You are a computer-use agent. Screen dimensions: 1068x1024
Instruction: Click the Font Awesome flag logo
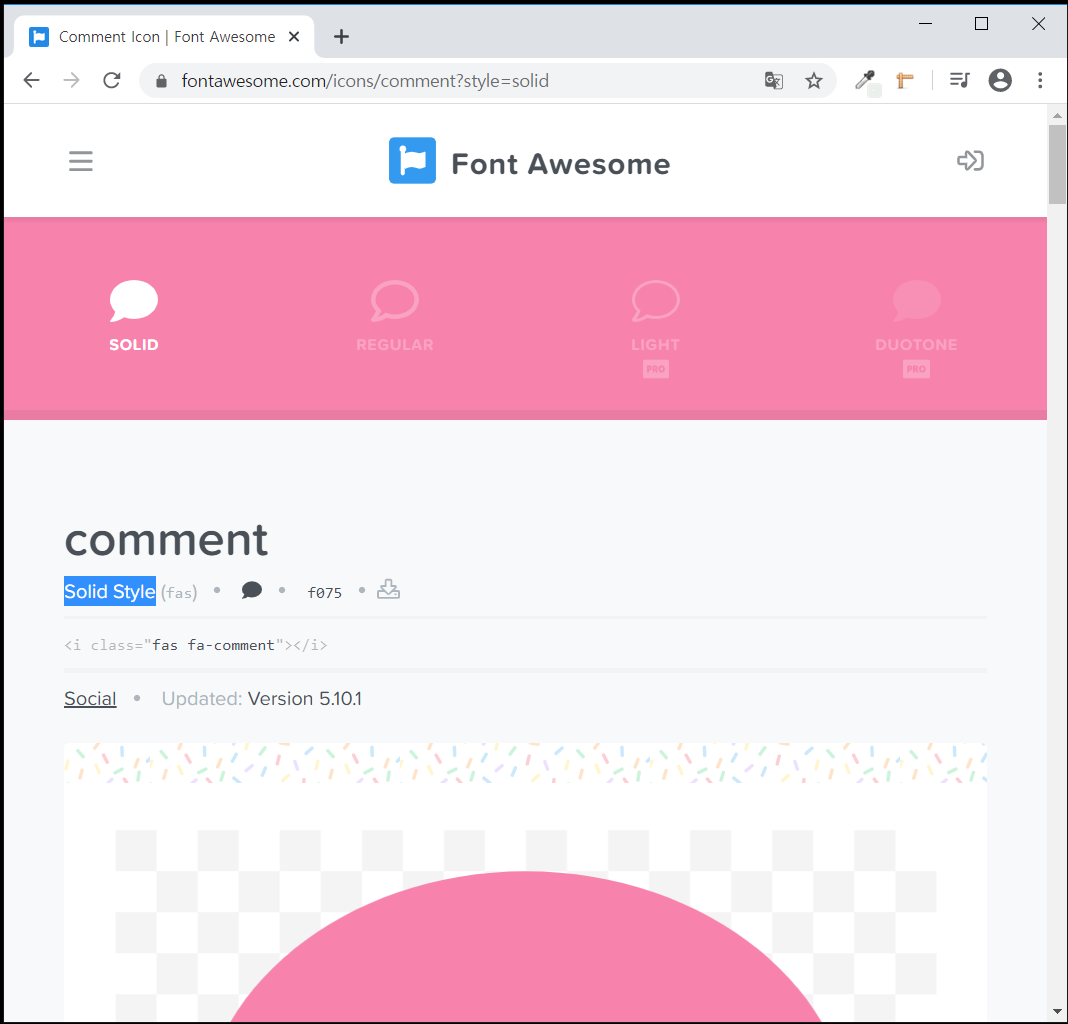coord(412,161)
